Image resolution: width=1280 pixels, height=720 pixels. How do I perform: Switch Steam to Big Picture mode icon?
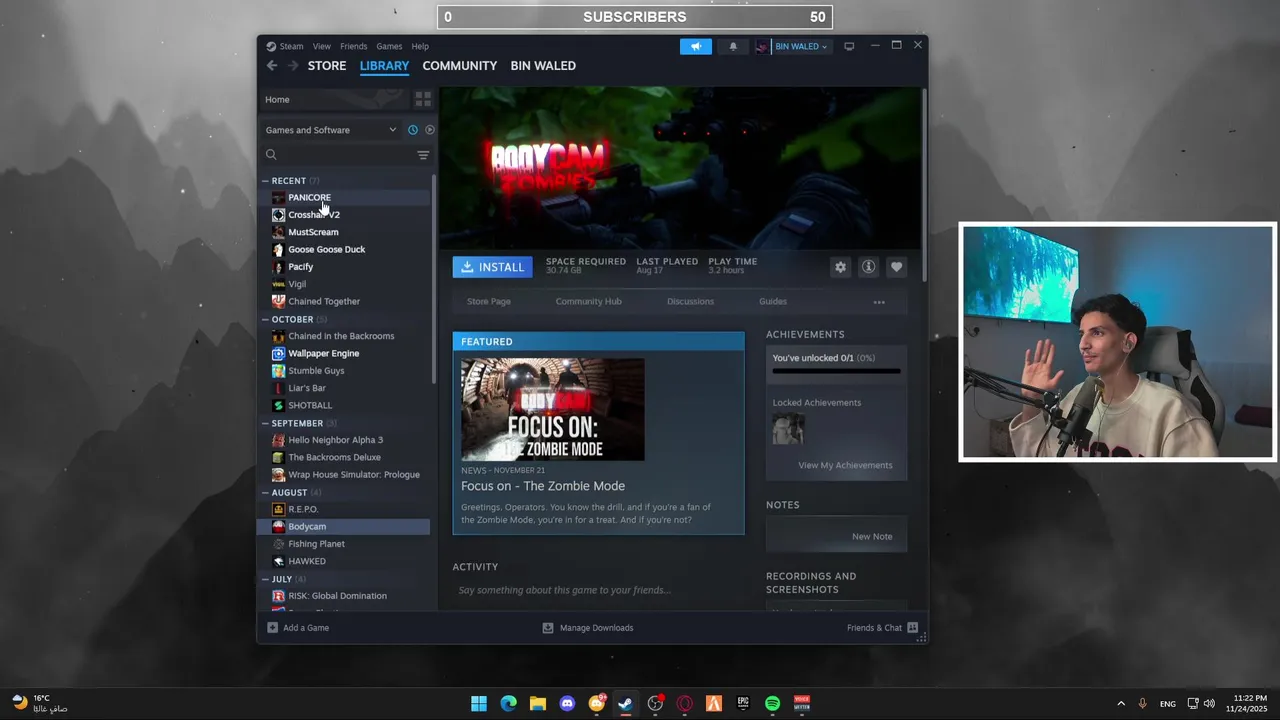[849, 46]
